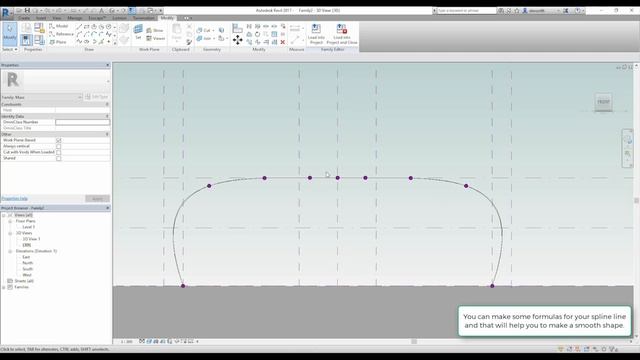Collapse the Constraints section
This screenshot has height=360, width=640.
point(107,104)
